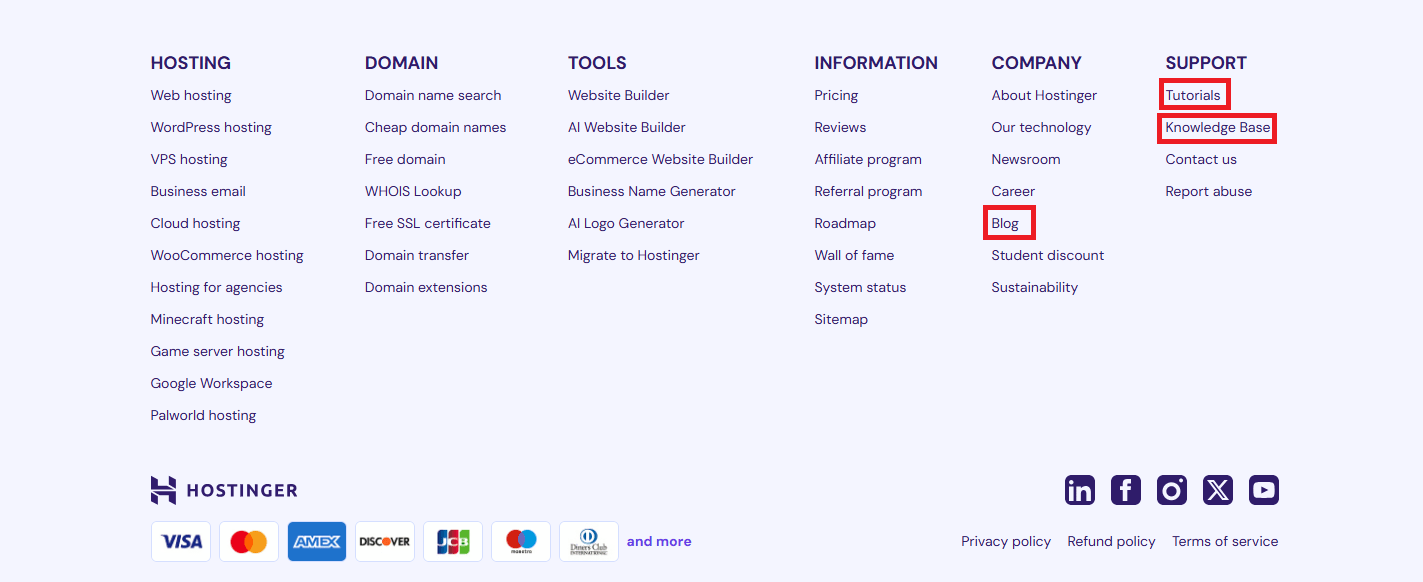This screenshot has width=1423, height=582.
Task: Visit Minecraft hosting page
Action: coord(208,319)
